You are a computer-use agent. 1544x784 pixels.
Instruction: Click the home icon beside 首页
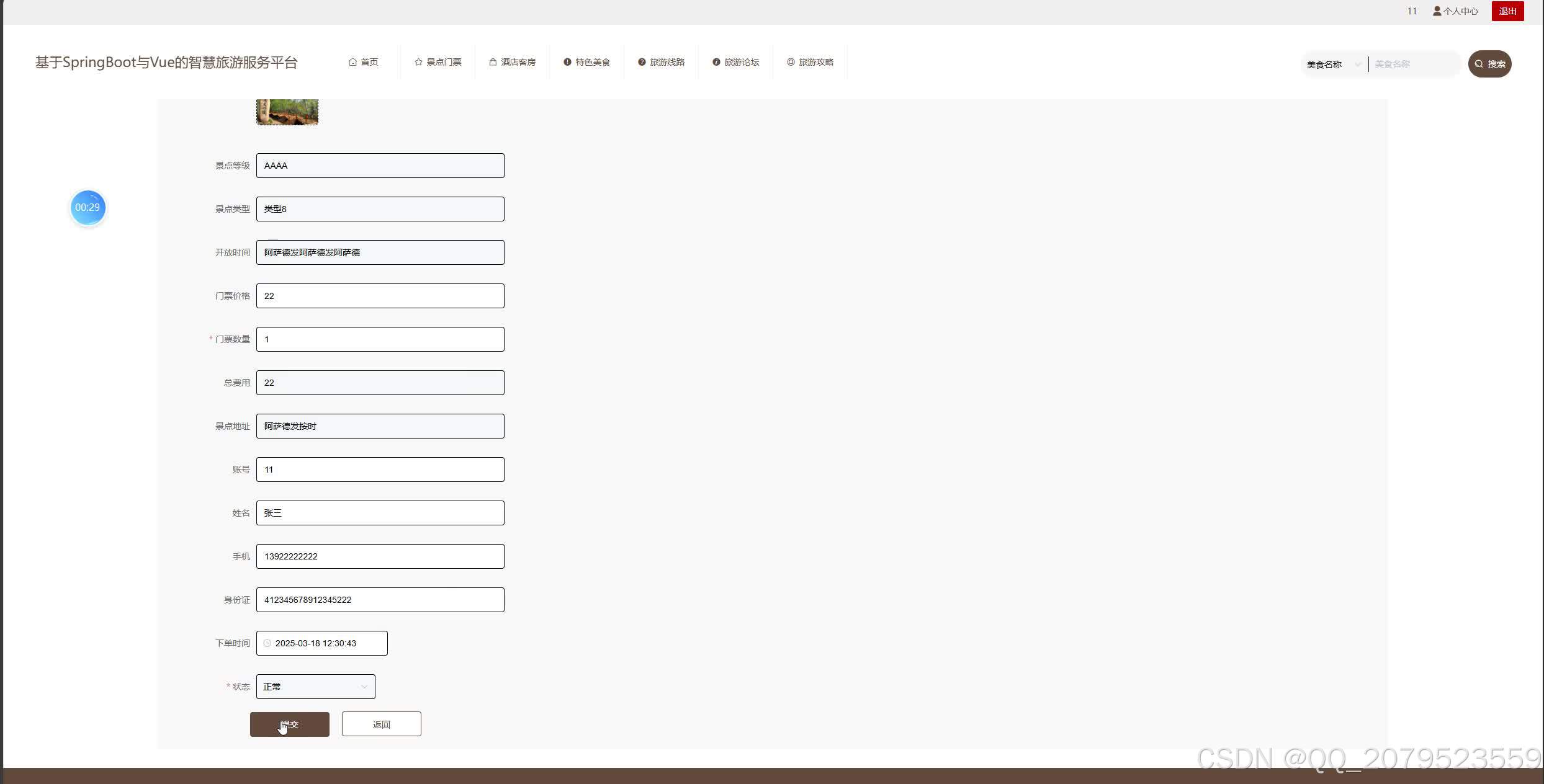point(352,62)
